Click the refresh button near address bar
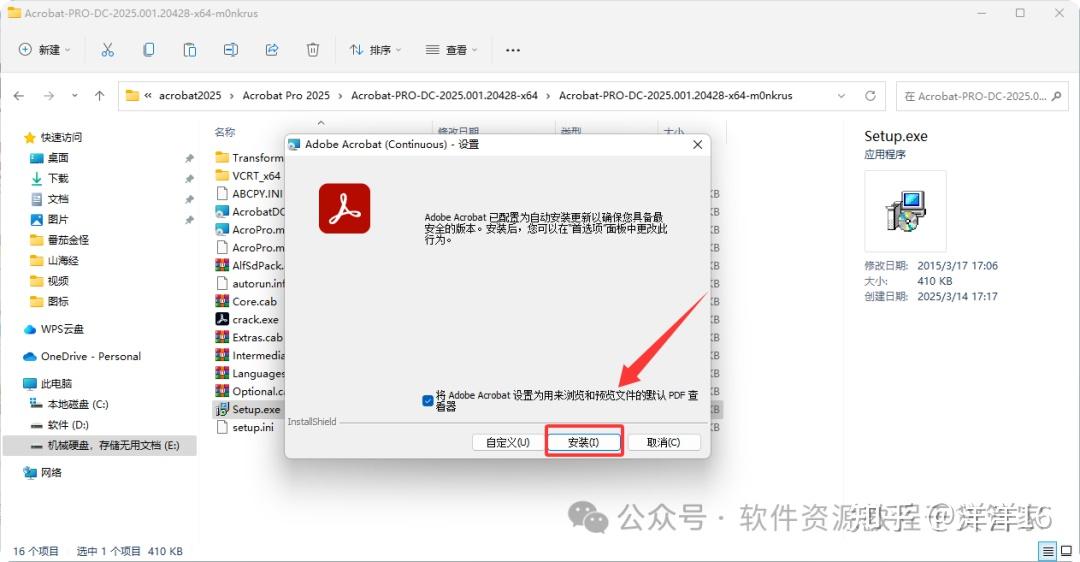The image size is (1080, 562). 871,96
